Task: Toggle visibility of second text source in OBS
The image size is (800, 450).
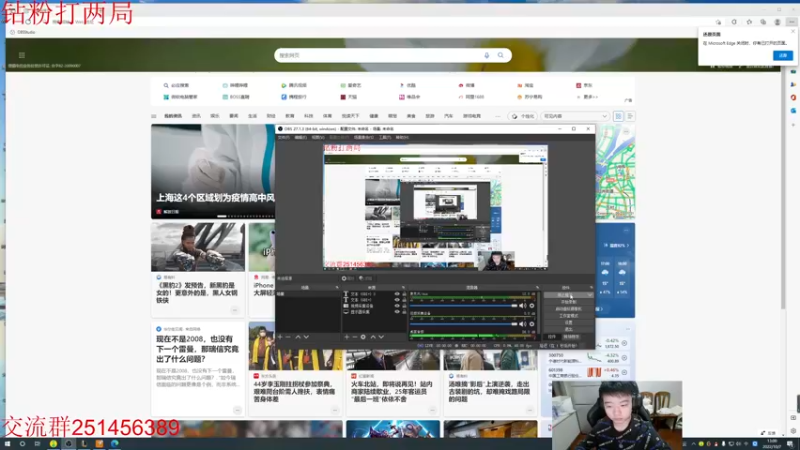Action: coord(397,300)
